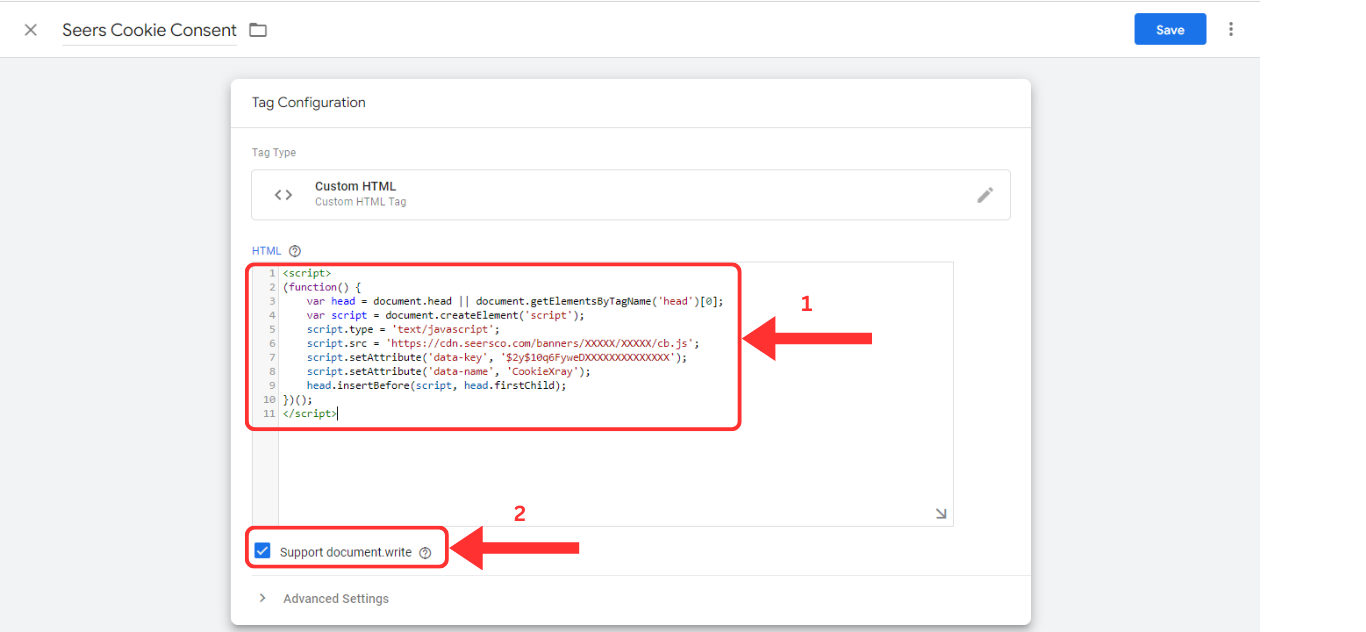1366x632 pixels.
Task: Click the var head declaration line
Action: click(515, 301)
